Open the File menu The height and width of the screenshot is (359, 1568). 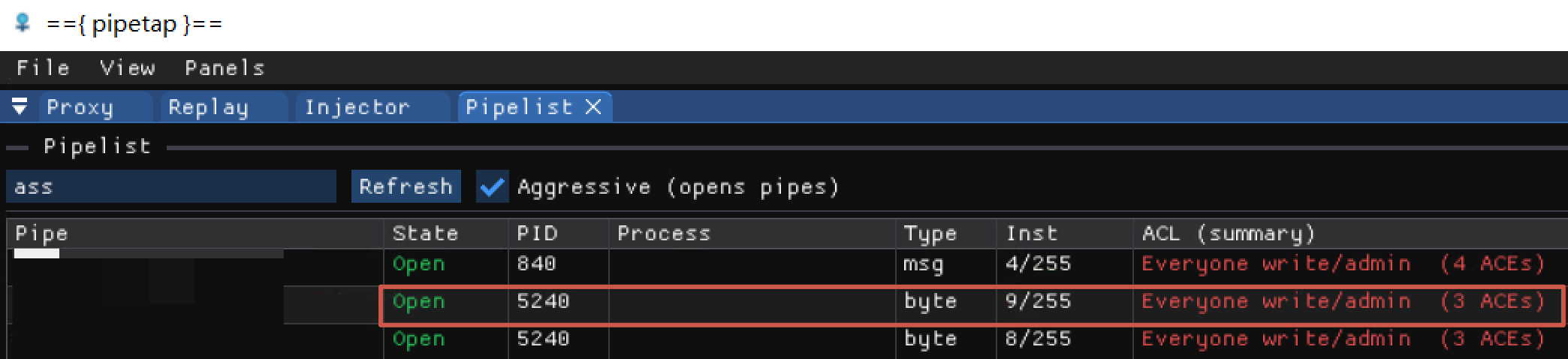pos(43,68)
